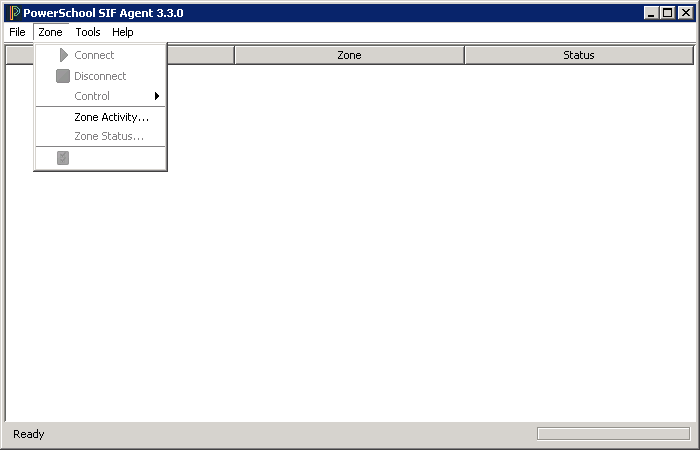Open the Help menu

pos(123,32)
